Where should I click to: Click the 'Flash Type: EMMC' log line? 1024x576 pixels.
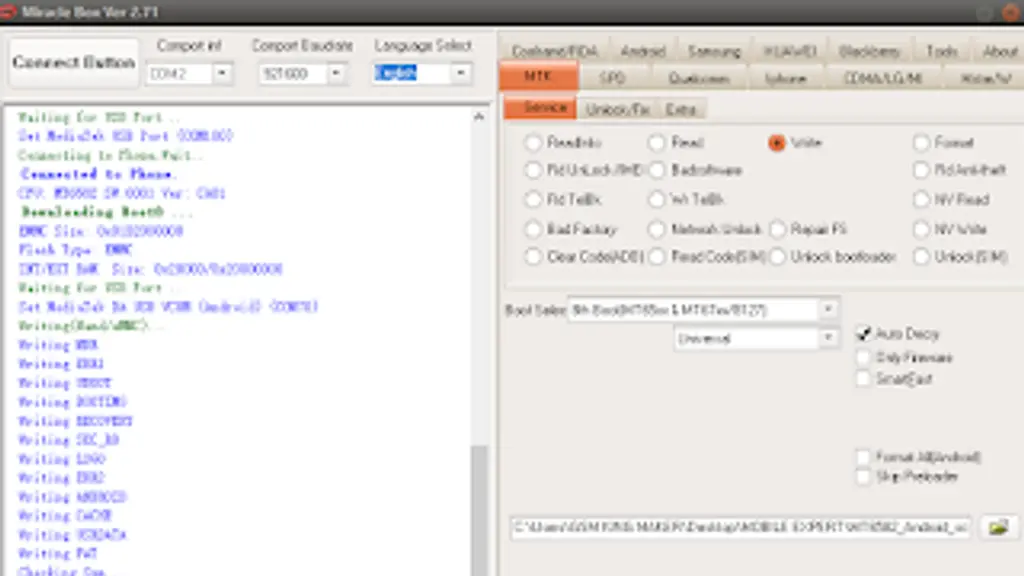[x=76, y=250]
